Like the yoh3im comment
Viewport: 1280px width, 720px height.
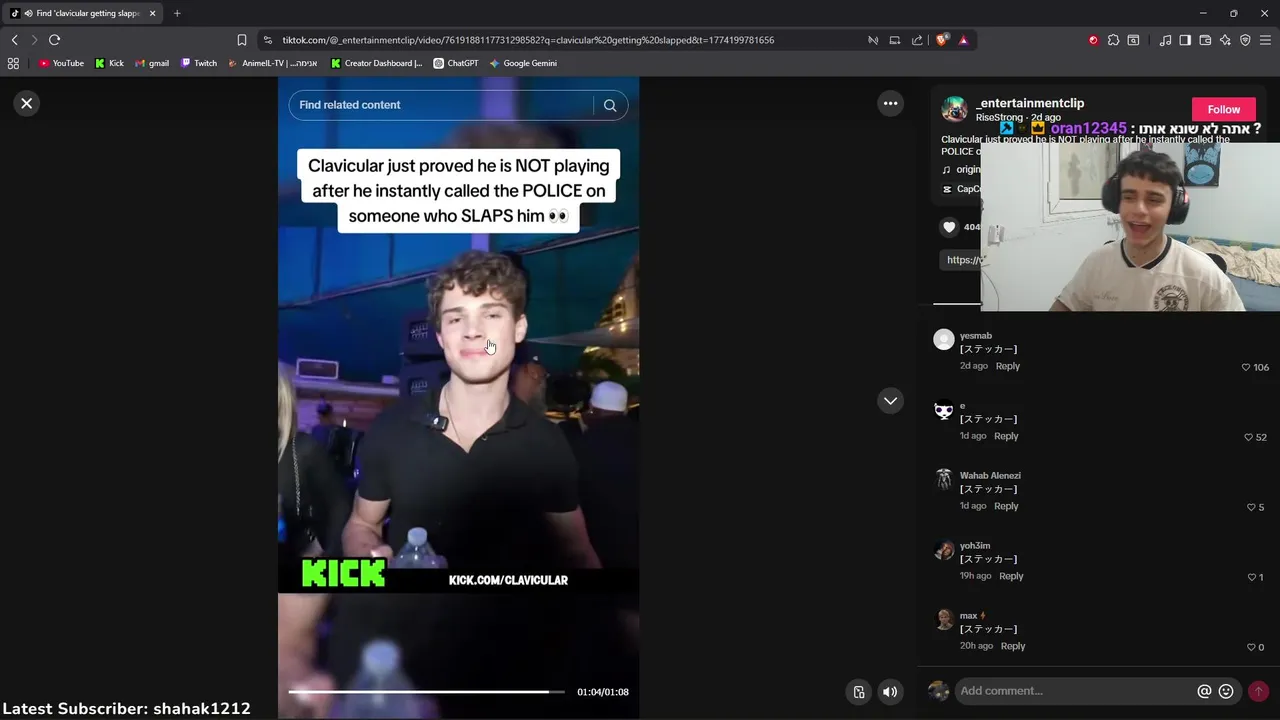(x=1251, y=577)
